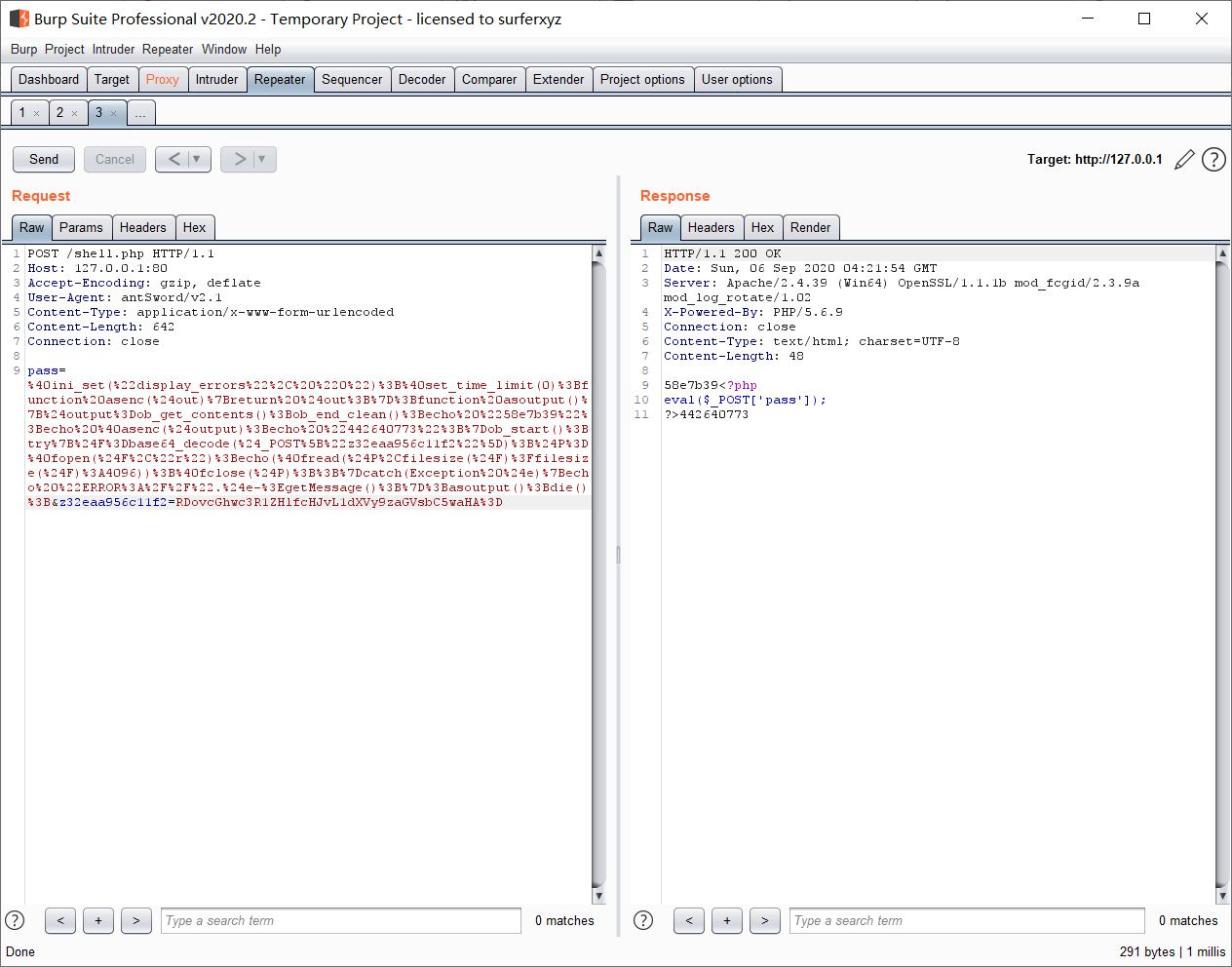
Task: Open the help icon beside the Response search bar
Action: point(643,920)
